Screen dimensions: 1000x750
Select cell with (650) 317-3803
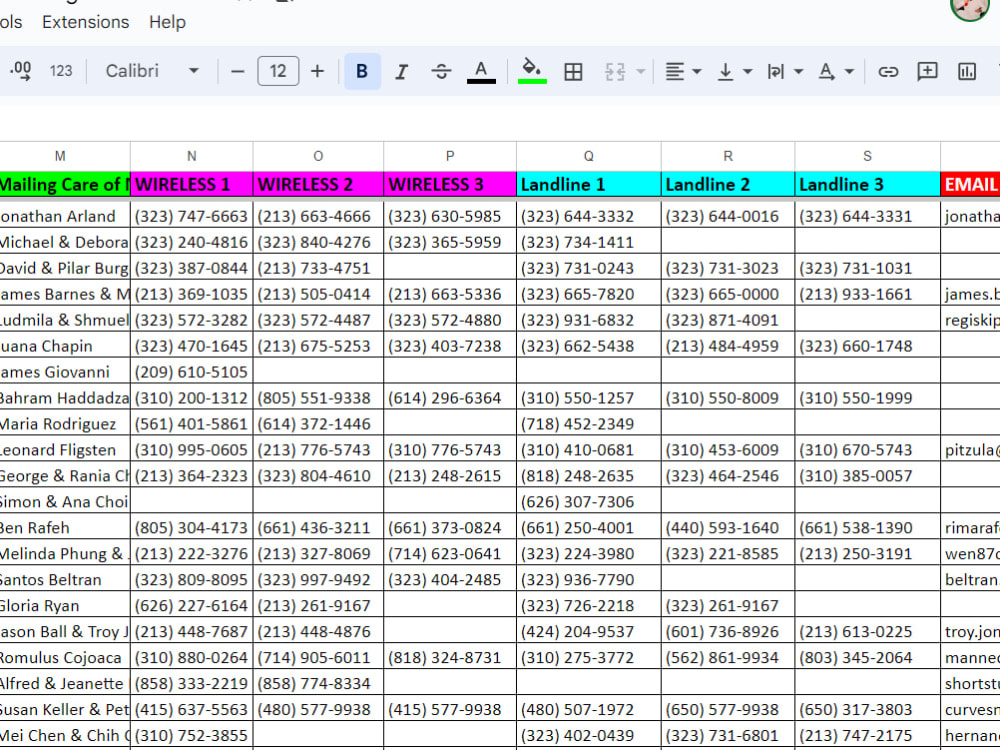(x=867, y=710)
